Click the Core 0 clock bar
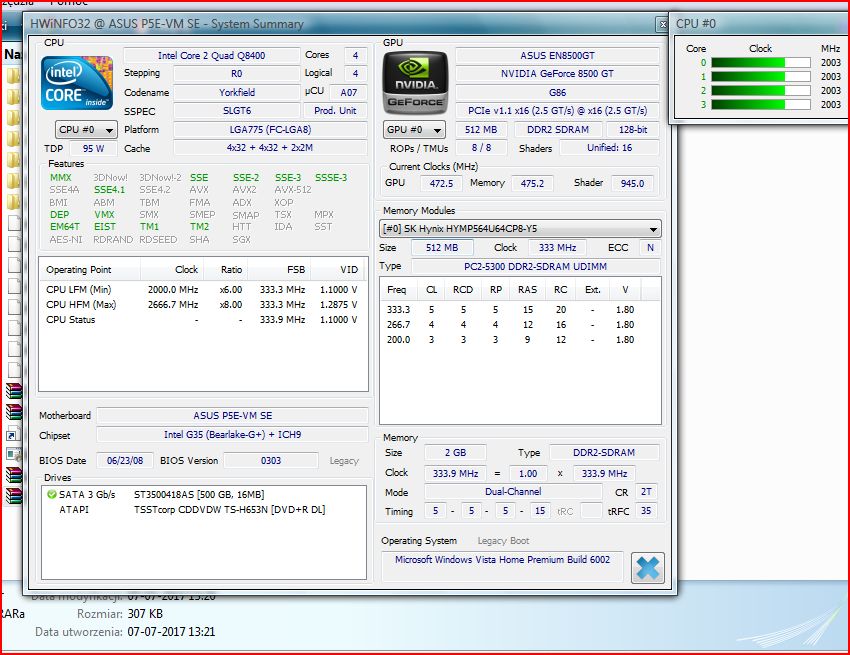Image resolution: width=850 pixels, height=655 pixels. click(761, 63)
